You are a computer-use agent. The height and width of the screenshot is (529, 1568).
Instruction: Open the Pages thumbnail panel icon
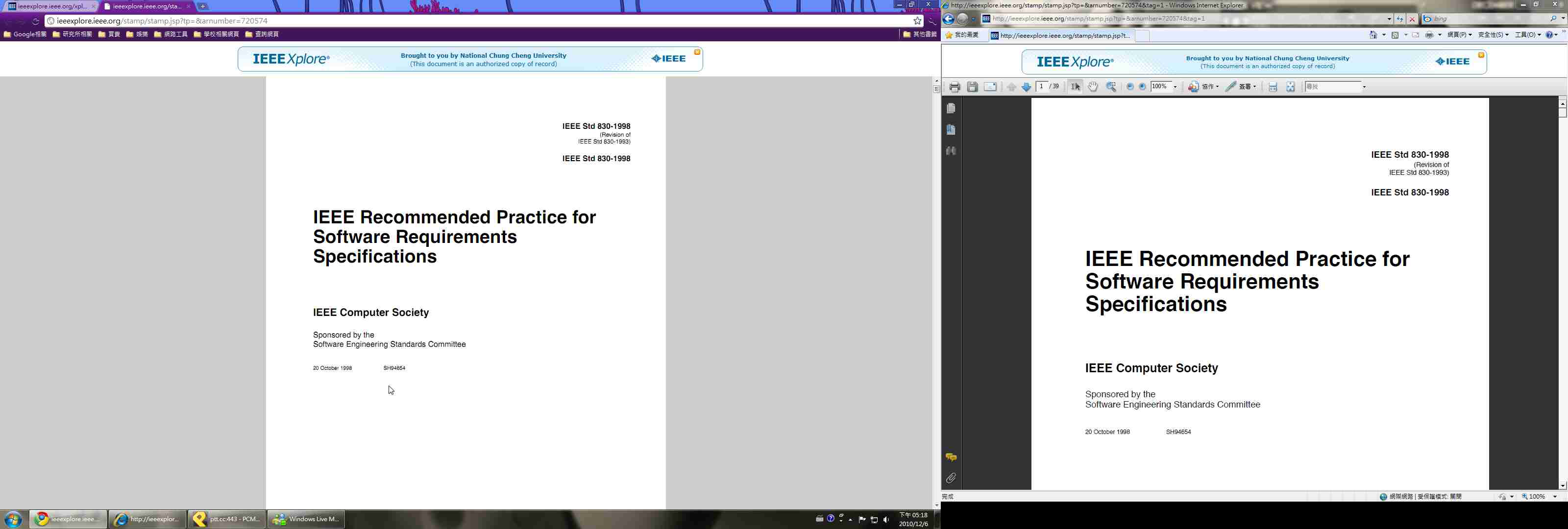[x=951, y=108]
